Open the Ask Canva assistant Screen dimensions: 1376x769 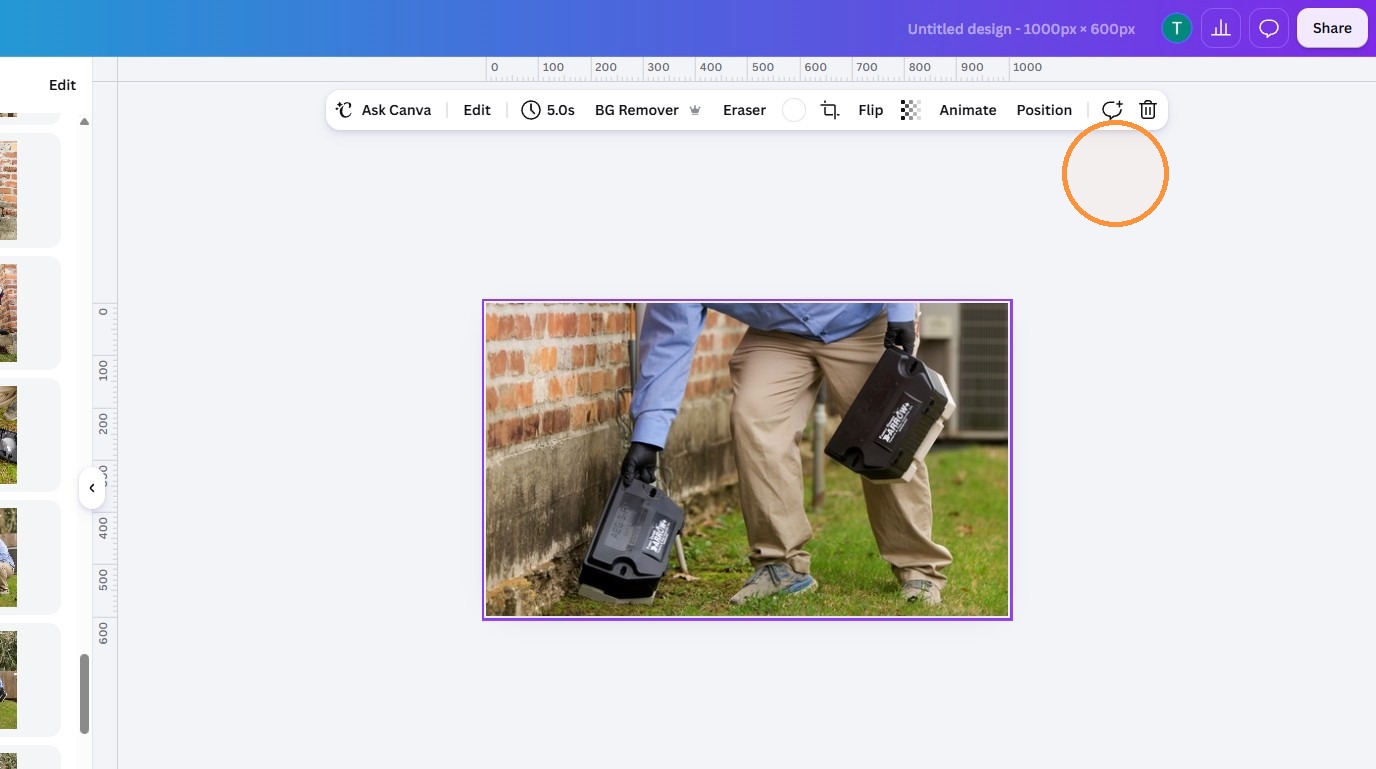[x=384, y=110]
